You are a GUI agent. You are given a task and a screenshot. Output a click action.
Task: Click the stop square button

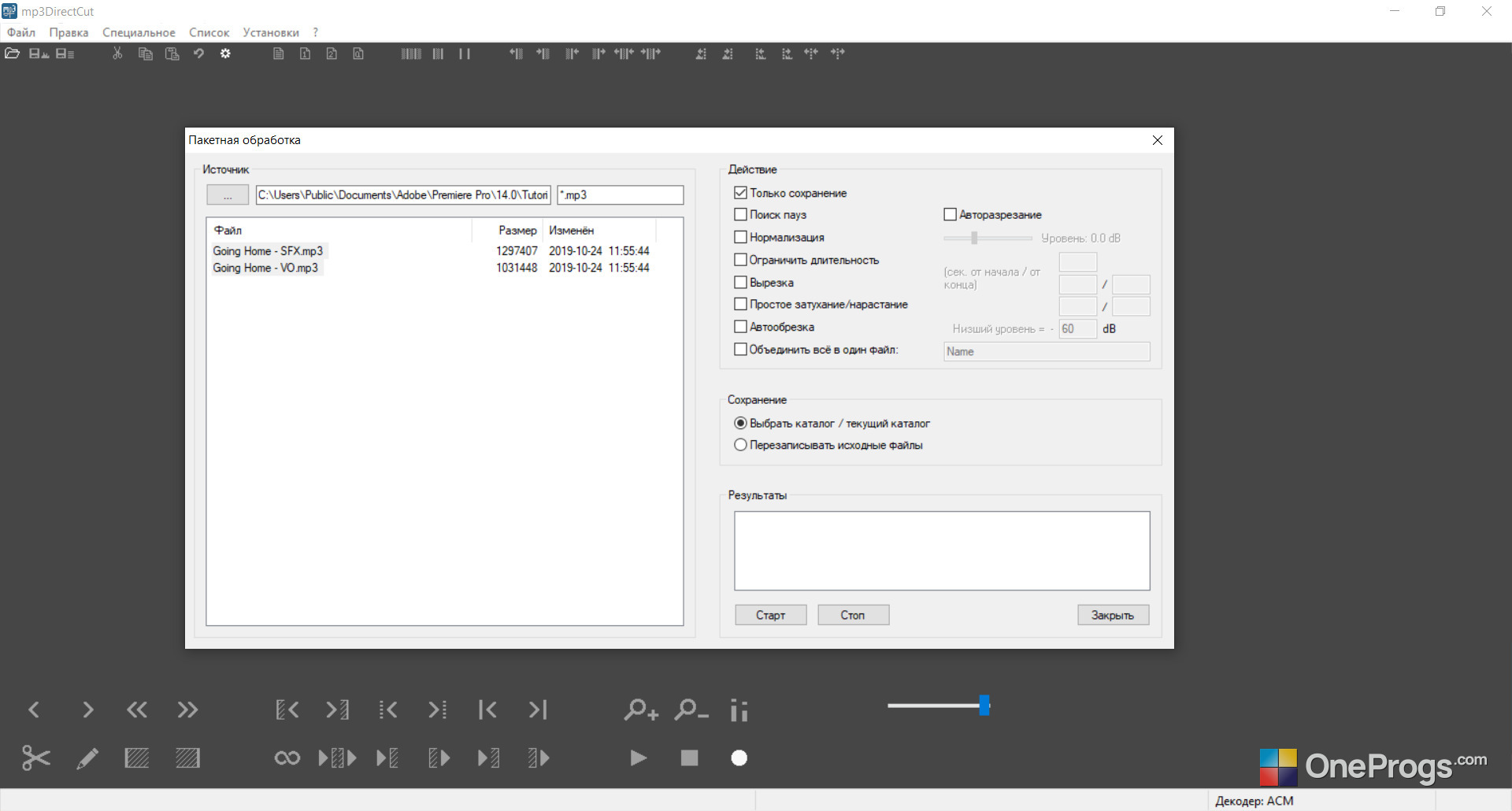689,758
